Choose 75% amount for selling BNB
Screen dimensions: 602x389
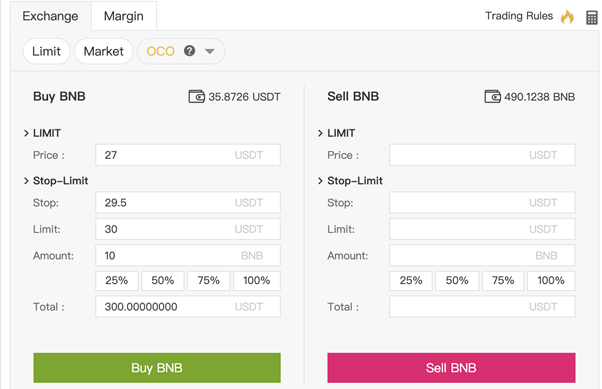(x=503, y=280)
